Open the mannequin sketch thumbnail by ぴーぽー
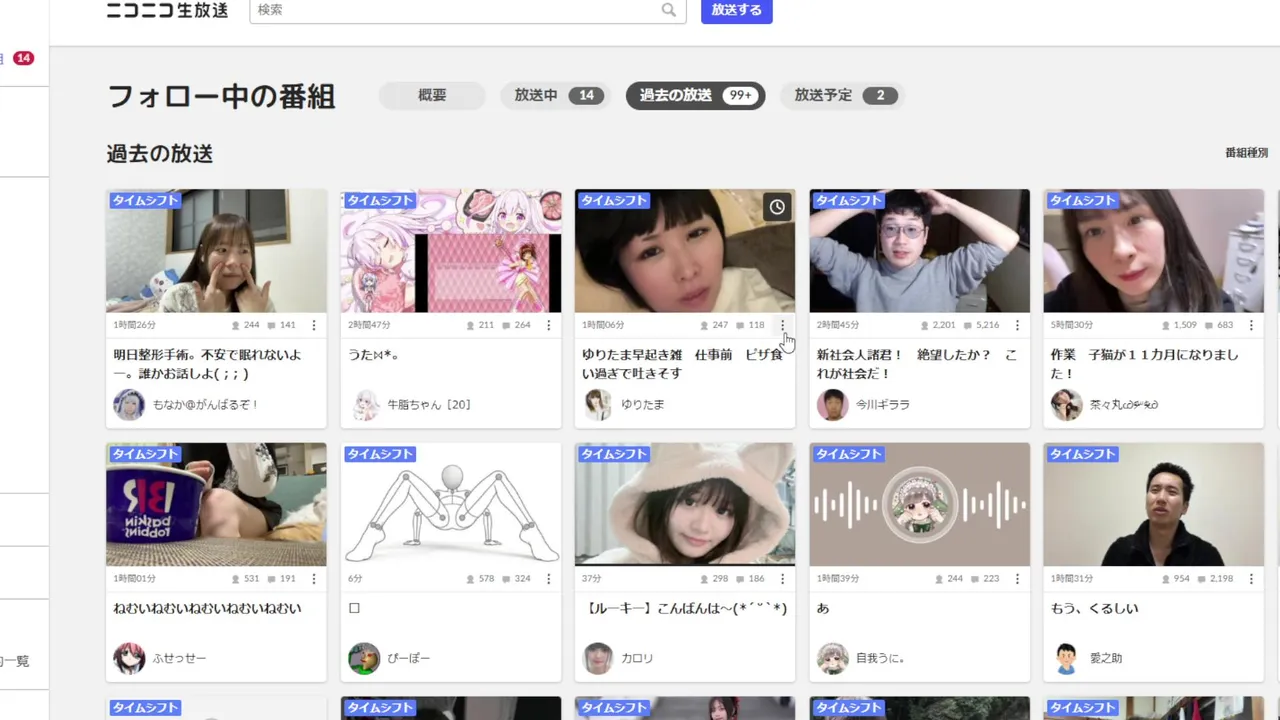This screenshot has width=1280, height=720. [x=451, y=505]
